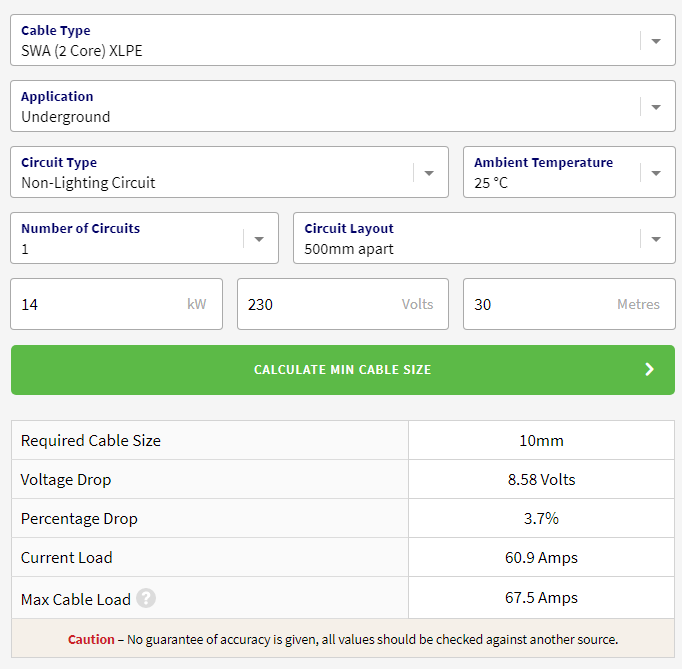The image size is (682, 669).
Task: Click the help icon beside Max Cable Load
Action: (x=146, y=599)
